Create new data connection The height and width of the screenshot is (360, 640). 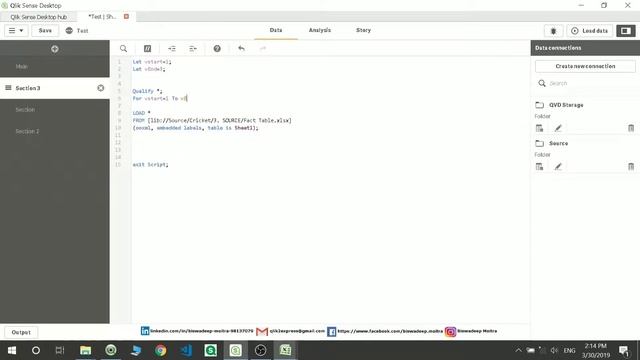(585, 66)
